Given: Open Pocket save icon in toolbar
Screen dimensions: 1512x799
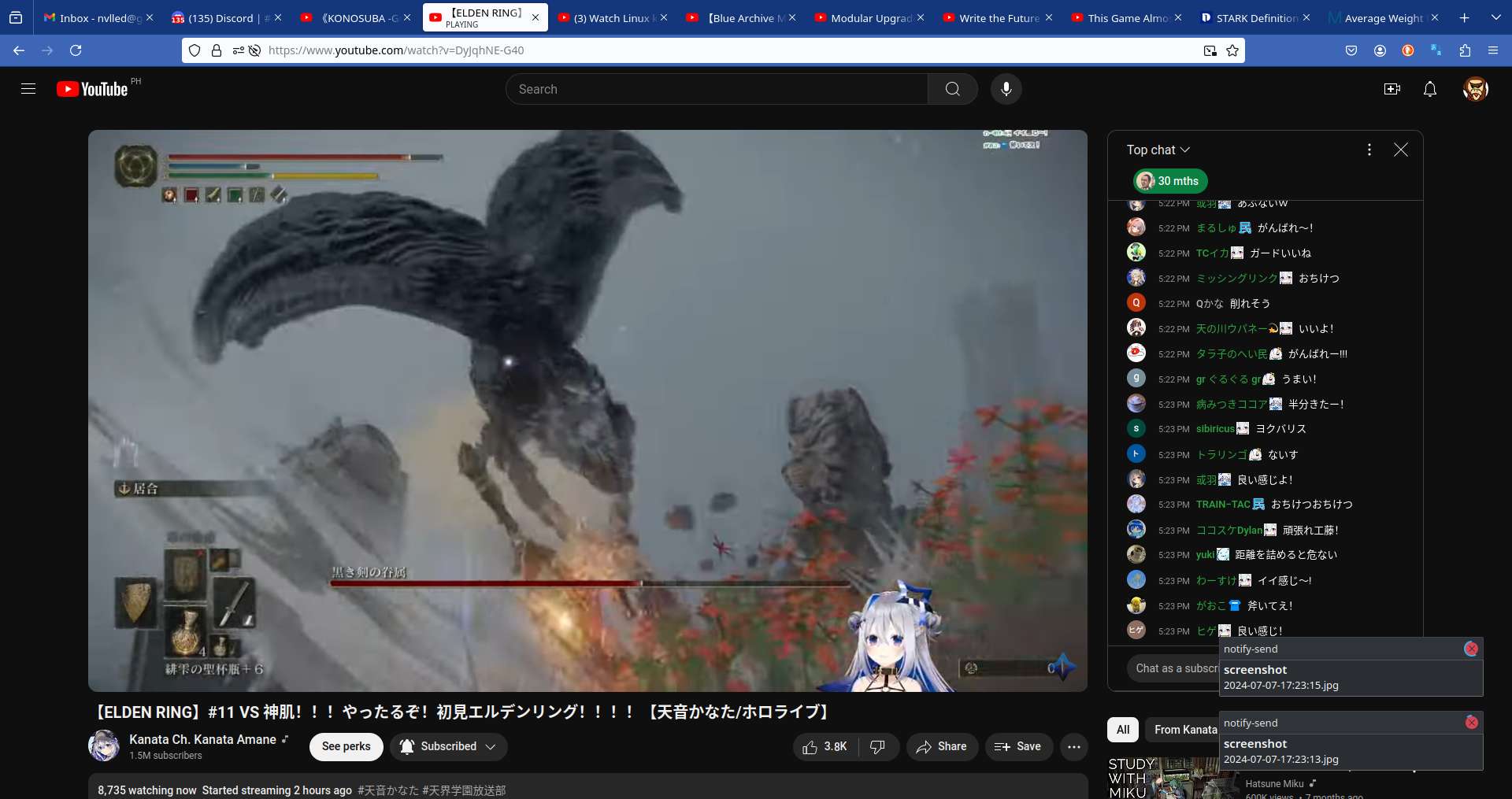Looking at the screenshot, I should click(1351, 50).
